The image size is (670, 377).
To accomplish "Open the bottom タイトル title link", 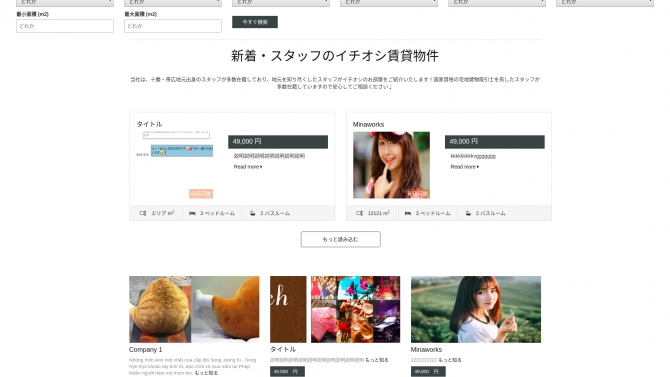I will coord(283,350).
